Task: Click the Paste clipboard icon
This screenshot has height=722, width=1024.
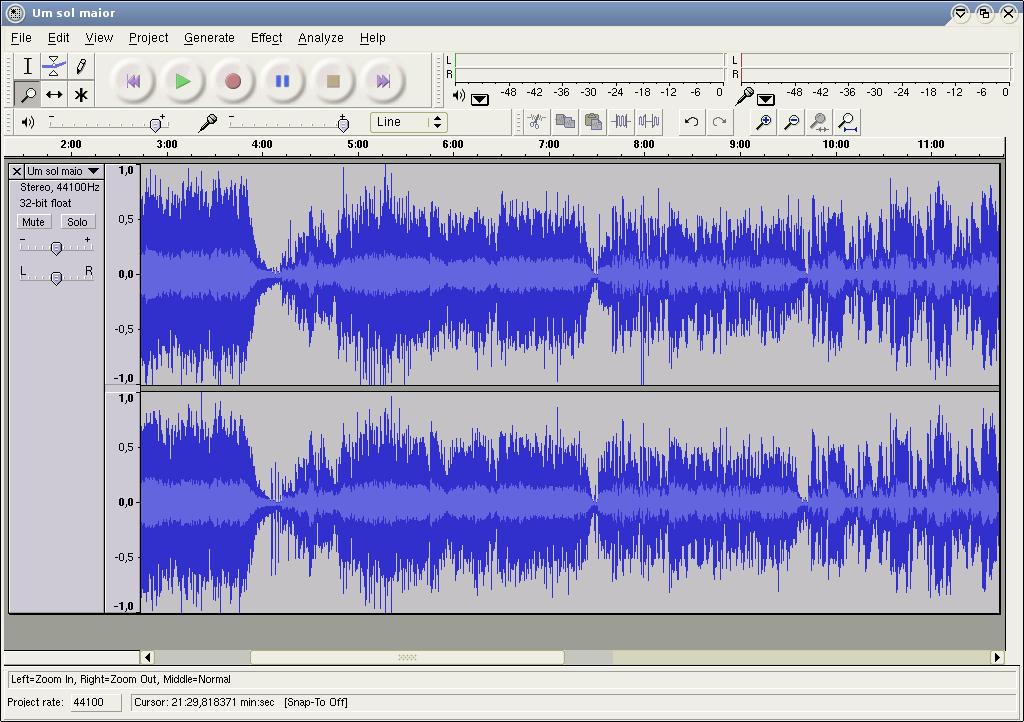Action: [x=593, y=121]
